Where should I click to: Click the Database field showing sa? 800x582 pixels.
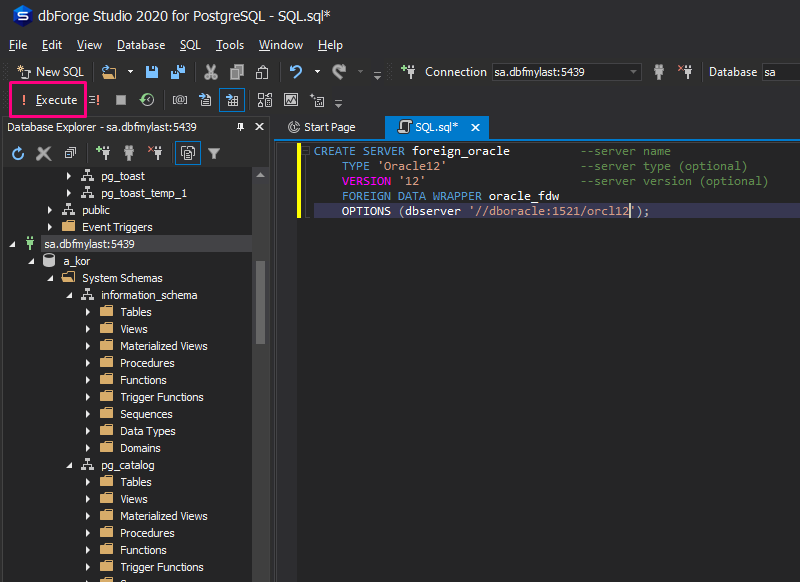tap(781, 72)
